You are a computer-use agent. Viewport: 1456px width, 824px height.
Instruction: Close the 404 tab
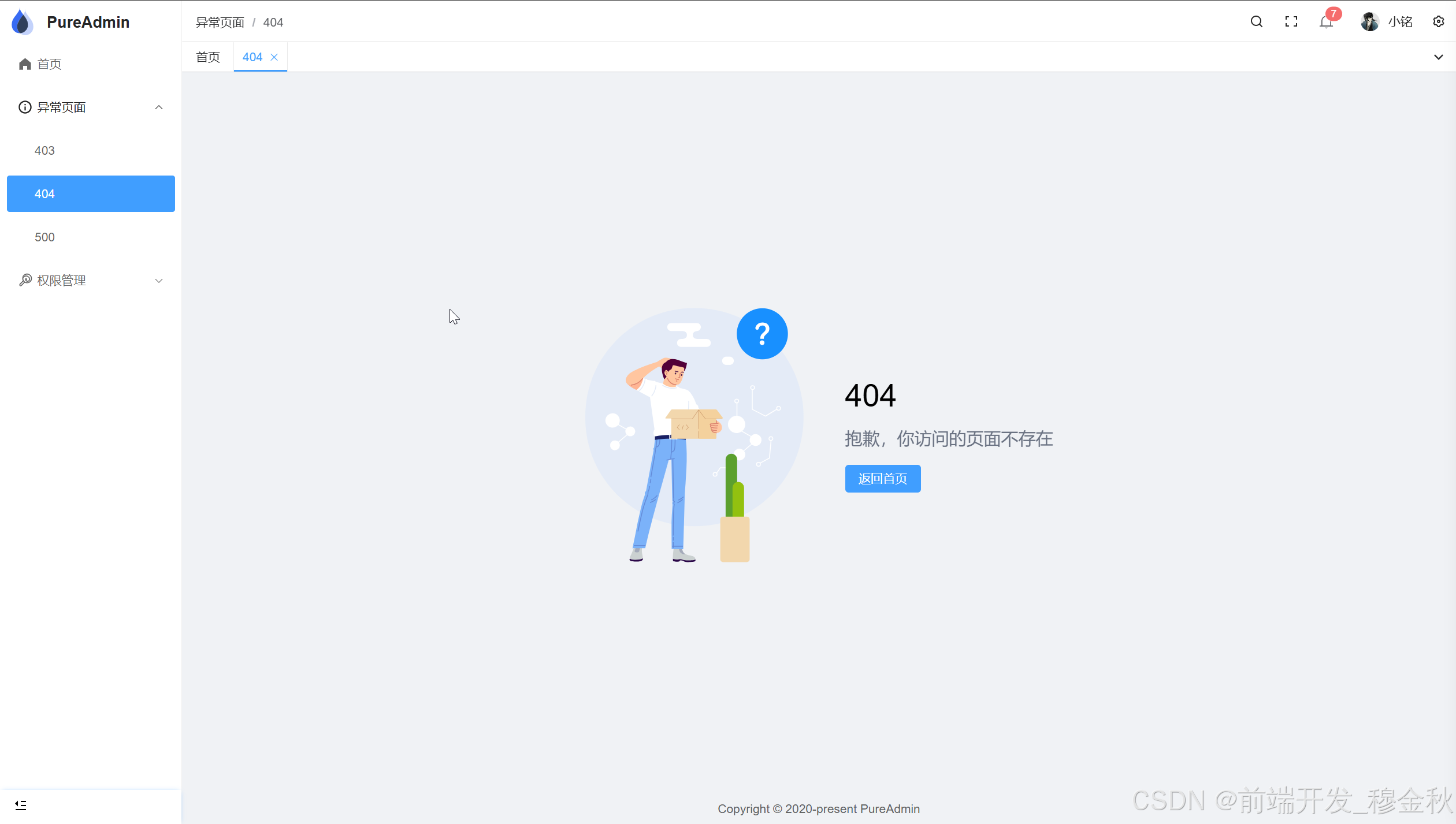click(x=274, y=57)
